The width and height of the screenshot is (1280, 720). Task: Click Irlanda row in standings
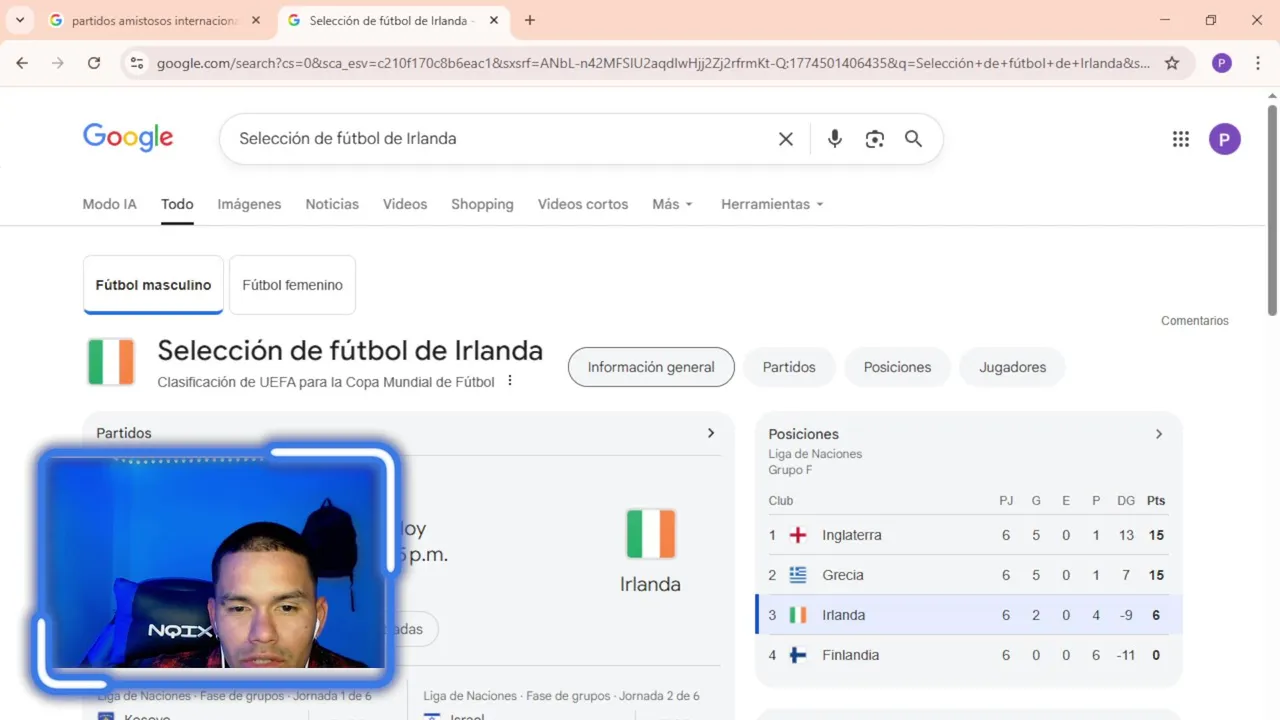968,615
